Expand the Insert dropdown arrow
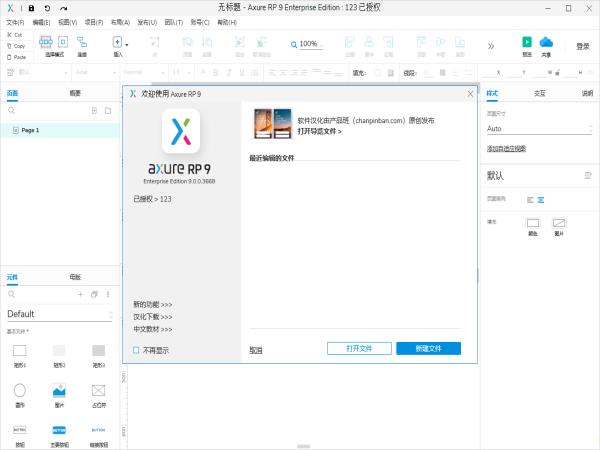This screenshot has width=600, height=450. (127, 45)
